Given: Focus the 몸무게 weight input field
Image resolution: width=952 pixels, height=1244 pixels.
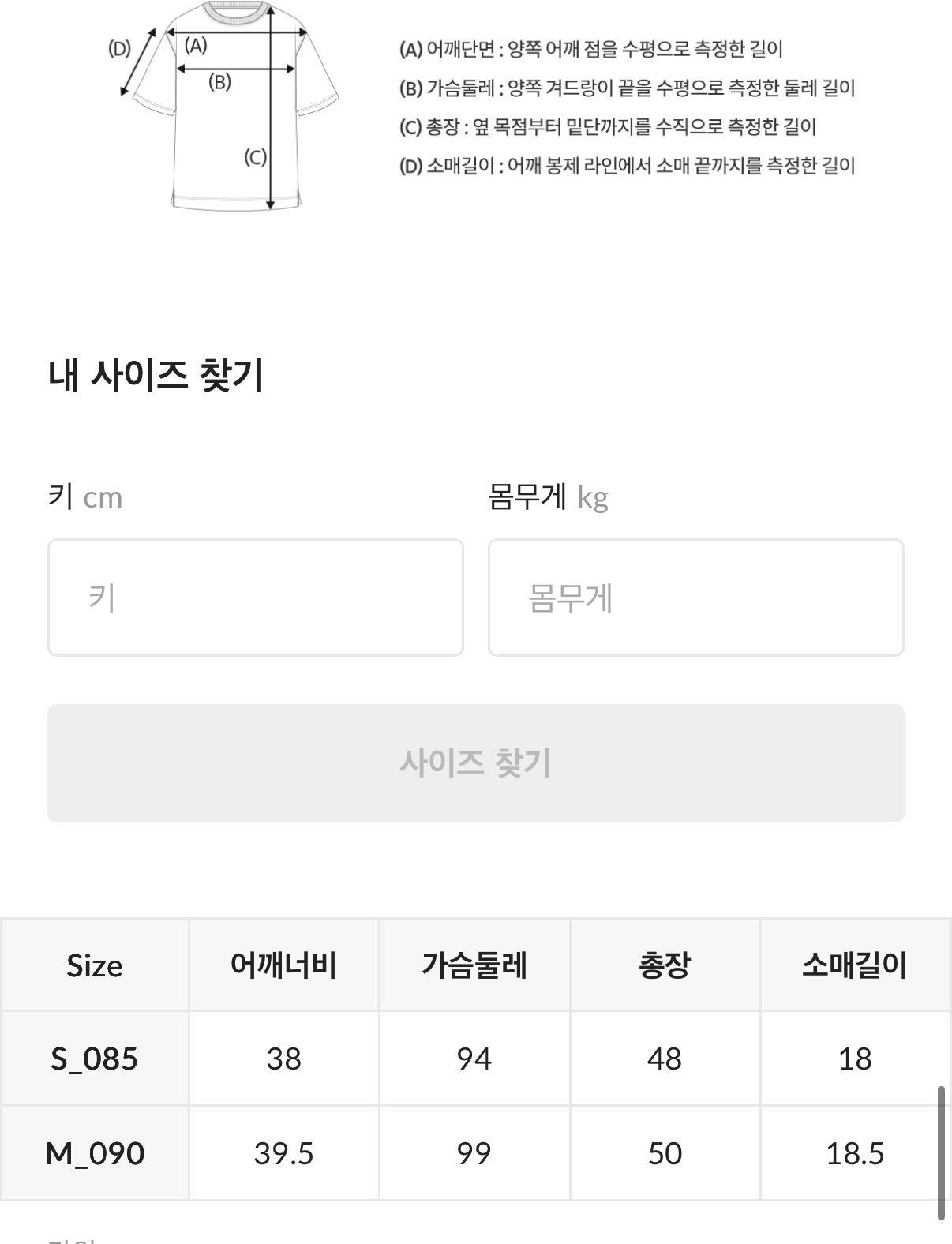Looking at the screenshot, I should 695,598.
